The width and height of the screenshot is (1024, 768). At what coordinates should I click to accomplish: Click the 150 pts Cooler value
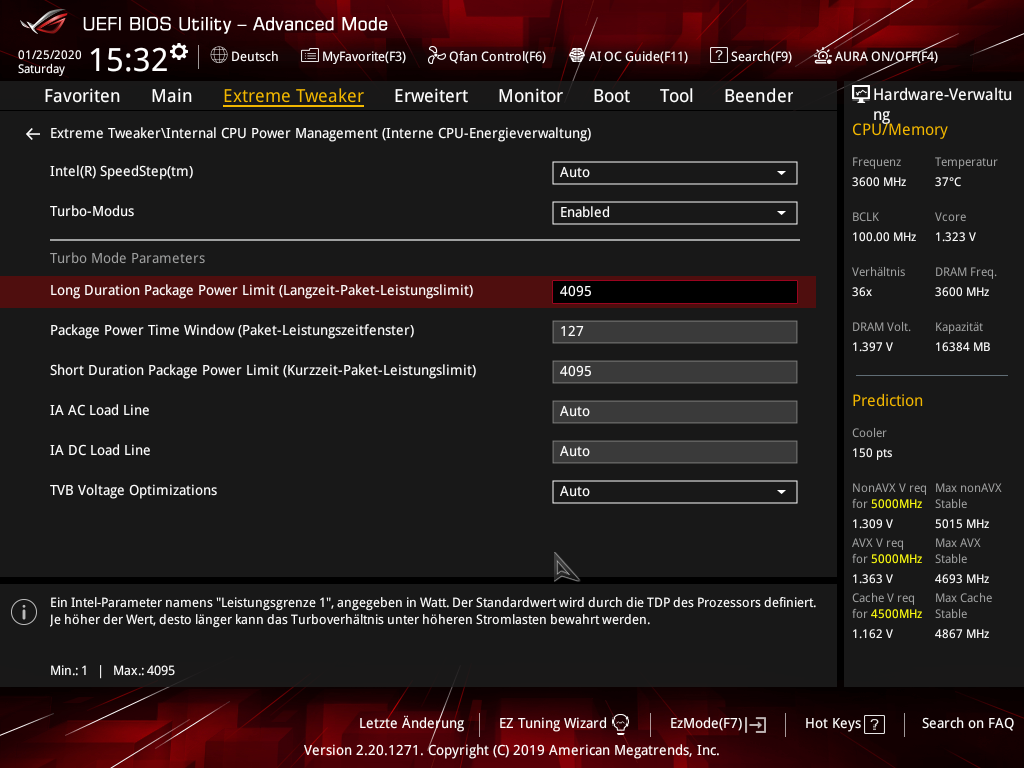pyautogui.click(x=872, y=453)
